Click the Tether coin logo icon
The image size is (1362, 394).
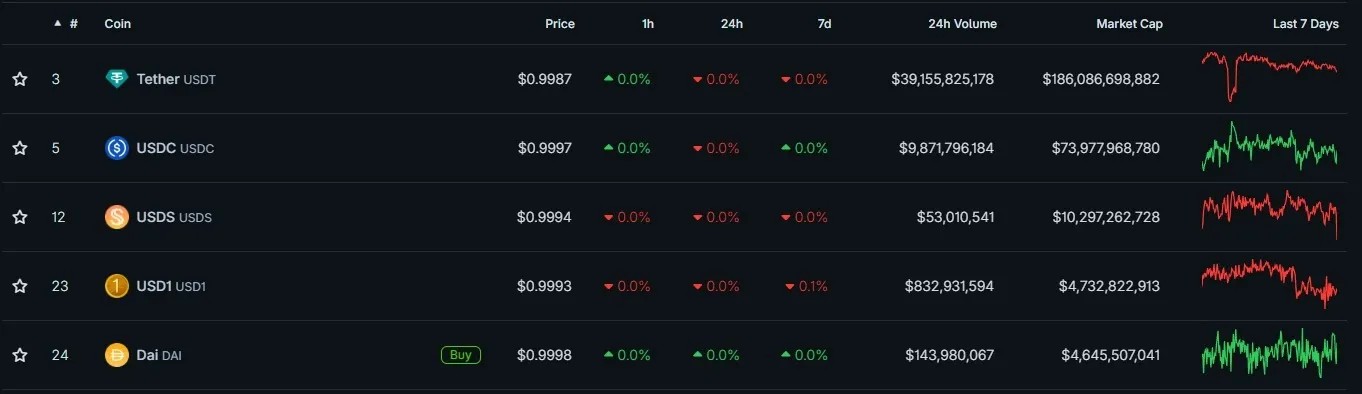pos(117,79)
